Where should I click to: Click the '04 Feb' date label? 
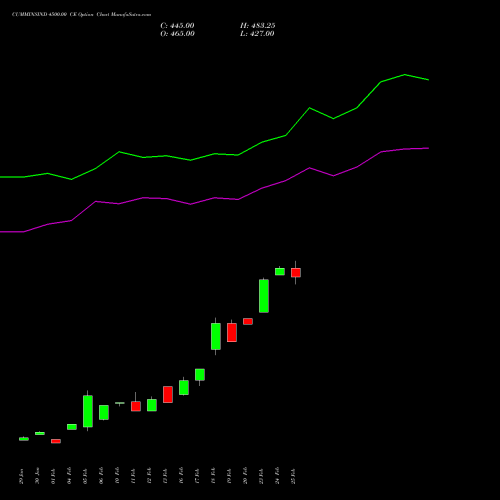[x=69, y=476]
